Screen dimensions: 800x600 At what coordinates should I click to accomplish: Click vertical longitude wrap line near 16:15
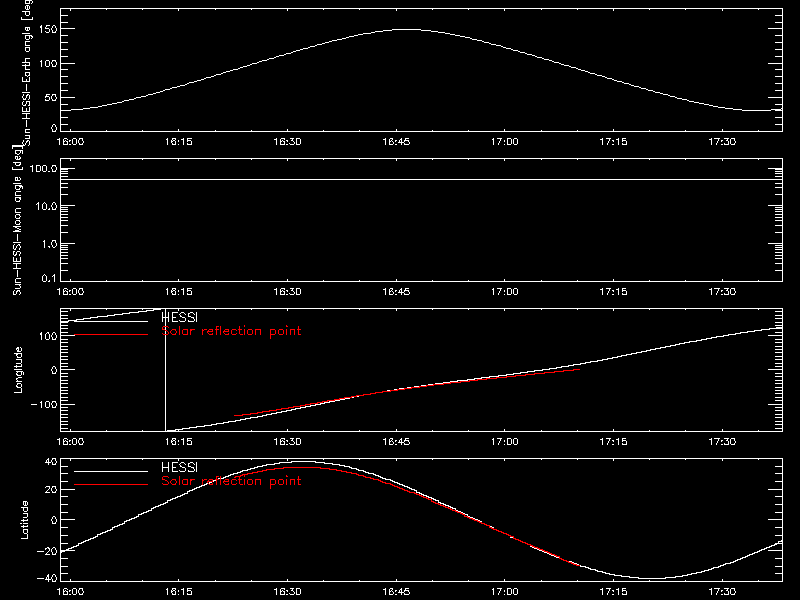pyautogui.click(x=165, y=370)
